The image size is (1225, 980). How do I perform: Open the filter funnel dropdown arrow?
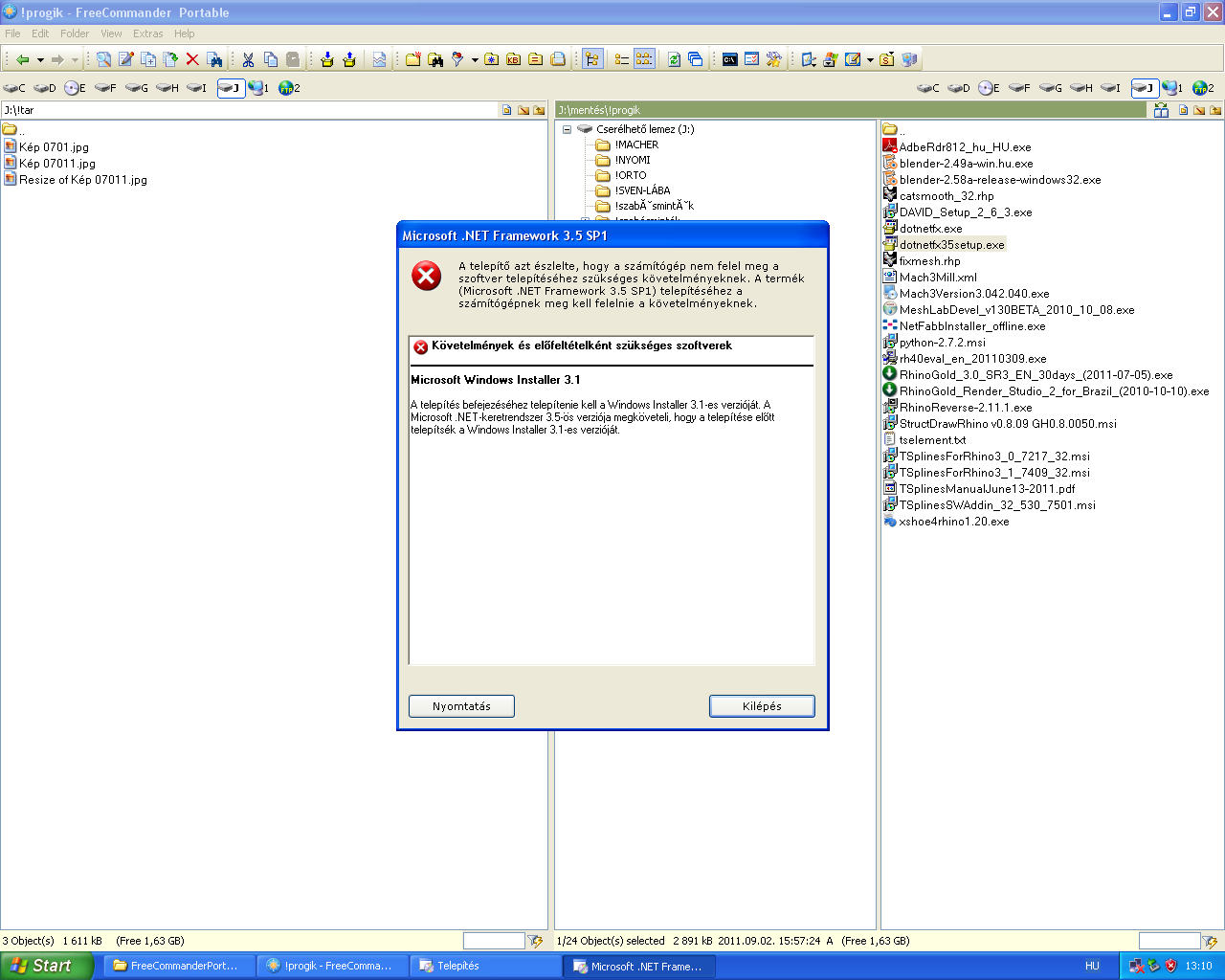click(x=475, y=60)
